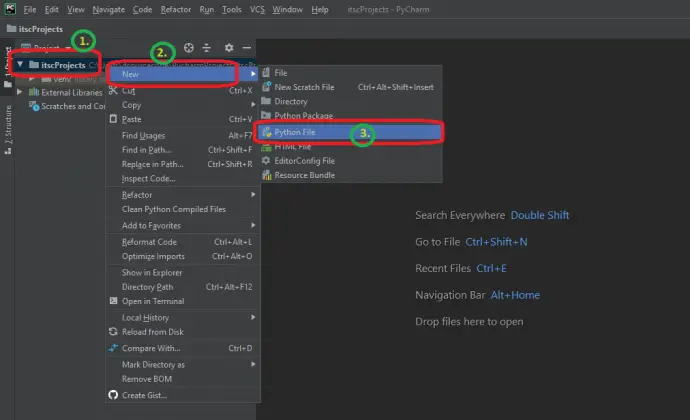Select EditorConfig File option
The image size is (690, 420).
tap(304, 160)
